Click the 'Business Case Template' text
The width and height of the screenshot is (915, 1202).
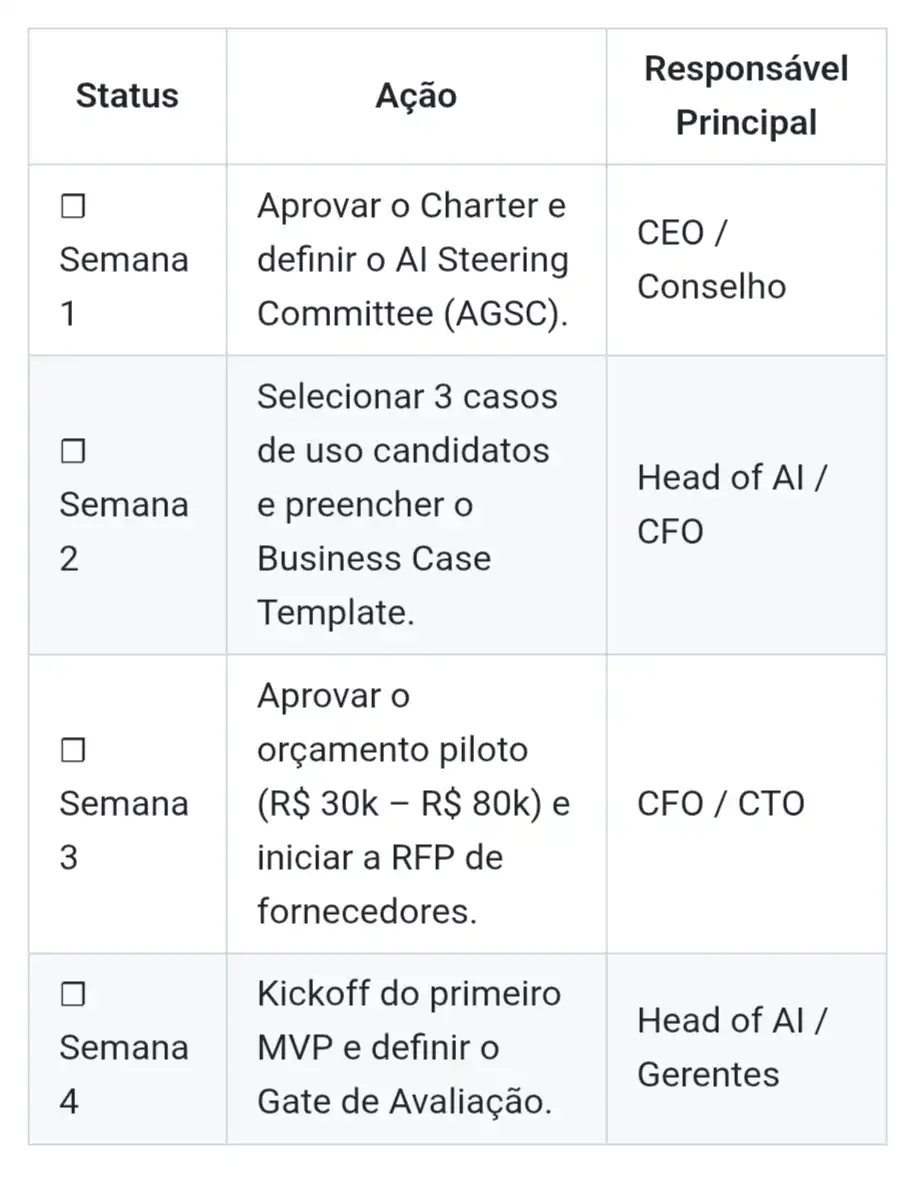pyautogui.click(x=373, y=585)
